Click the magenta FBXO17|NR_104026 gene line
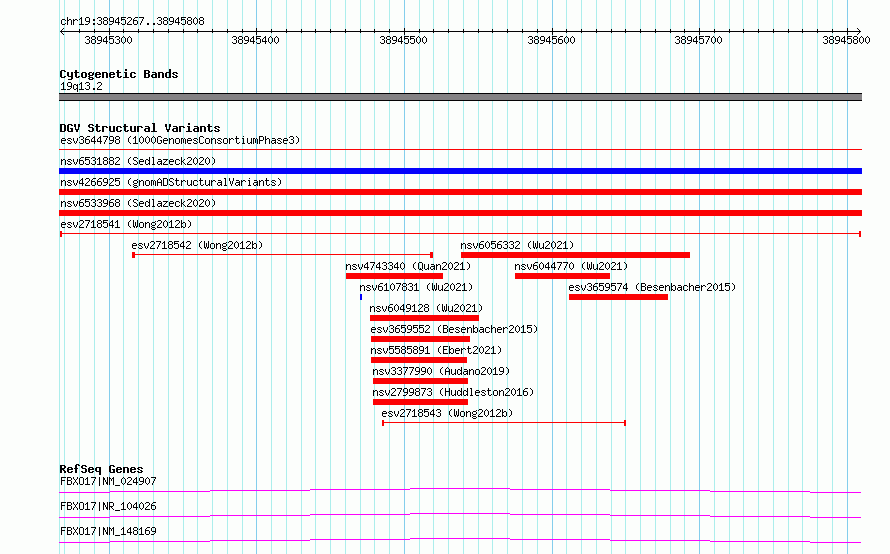This screenshot has height=554, width=890. click(460, 515)
